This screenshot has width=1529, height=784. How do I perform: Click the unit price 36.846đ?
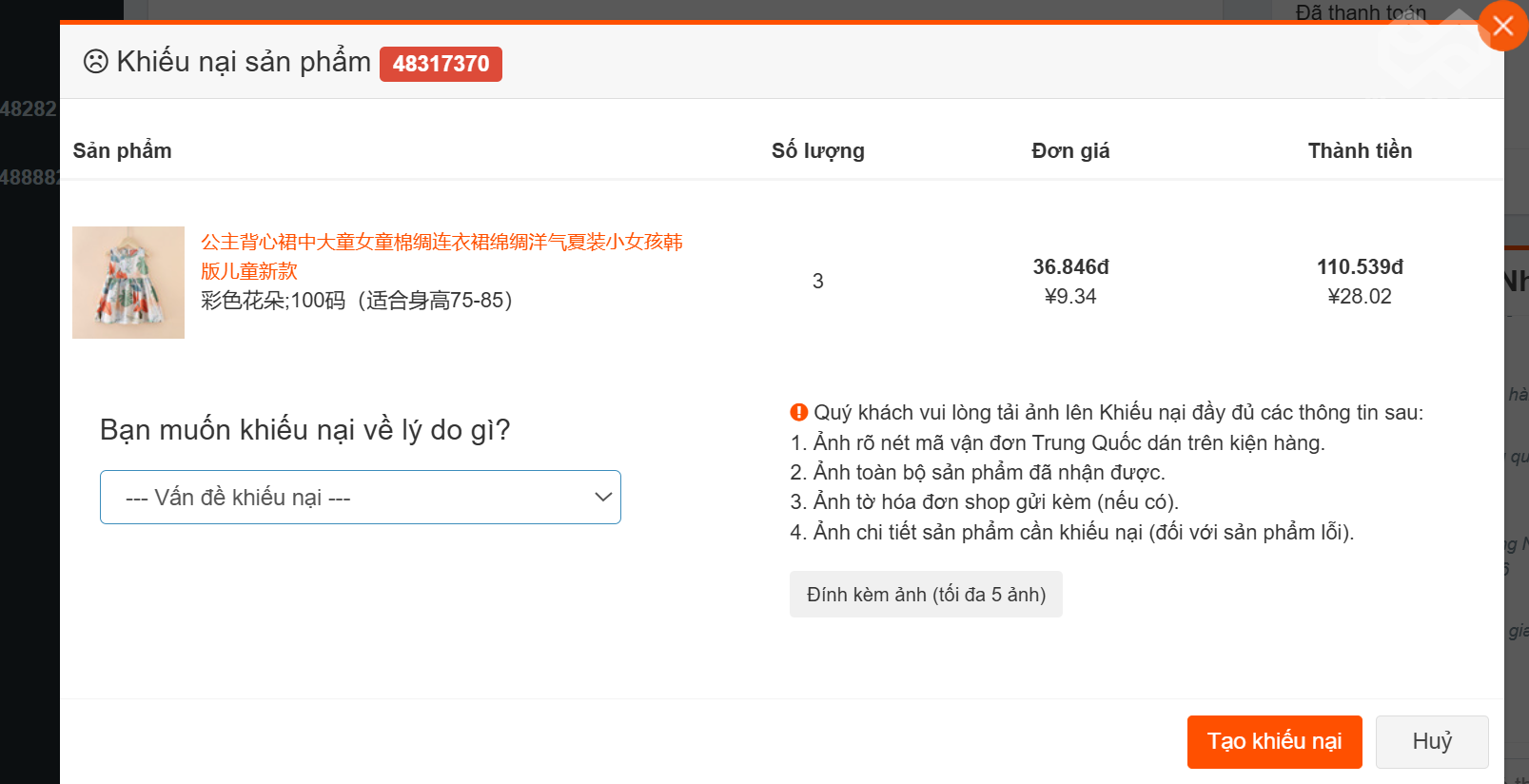(x=1070, y=267)
